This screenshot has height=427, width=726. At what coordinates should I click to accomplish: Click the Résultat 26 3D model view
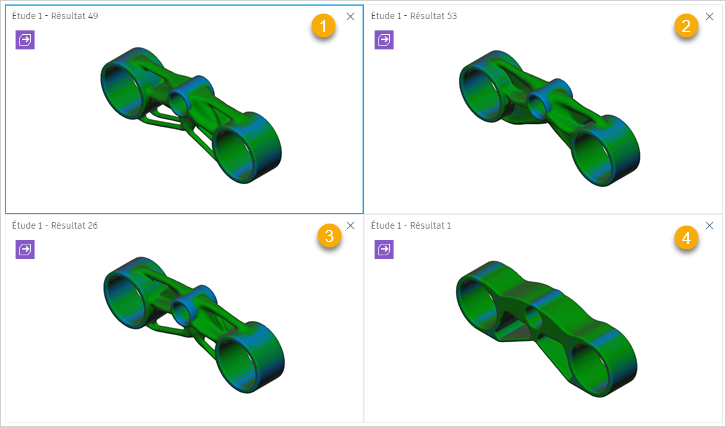click(x=194, y=325)
